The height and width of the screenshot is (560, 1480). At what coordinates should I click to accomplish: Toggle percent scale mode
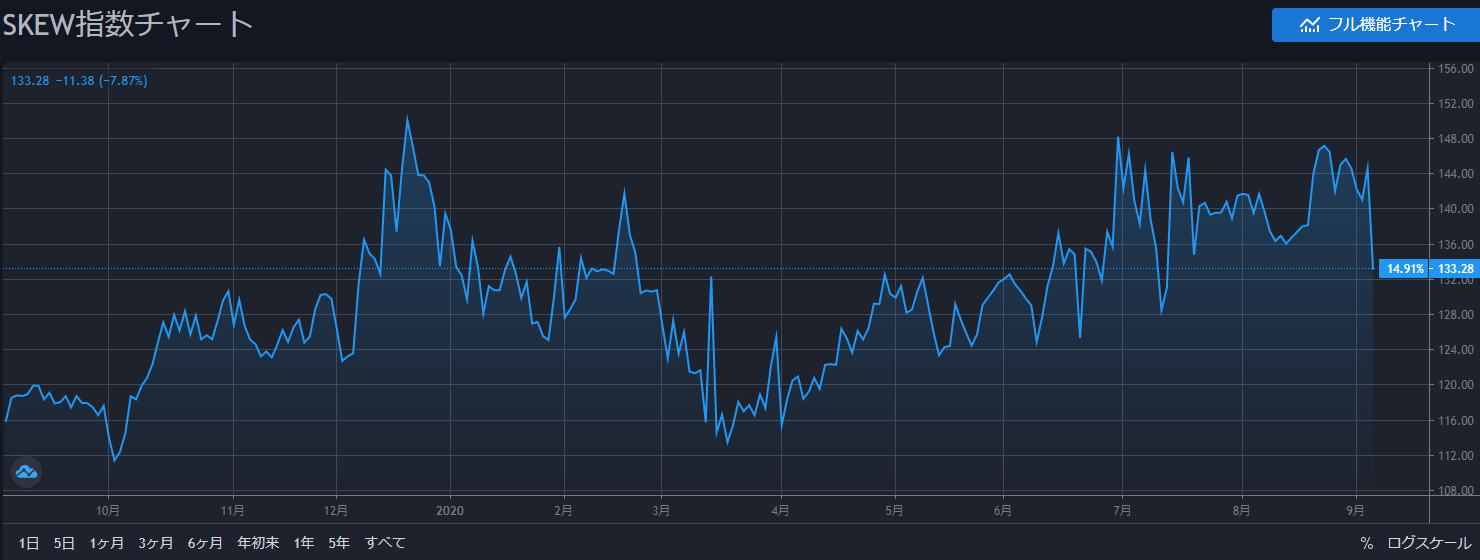[1366, 543]
